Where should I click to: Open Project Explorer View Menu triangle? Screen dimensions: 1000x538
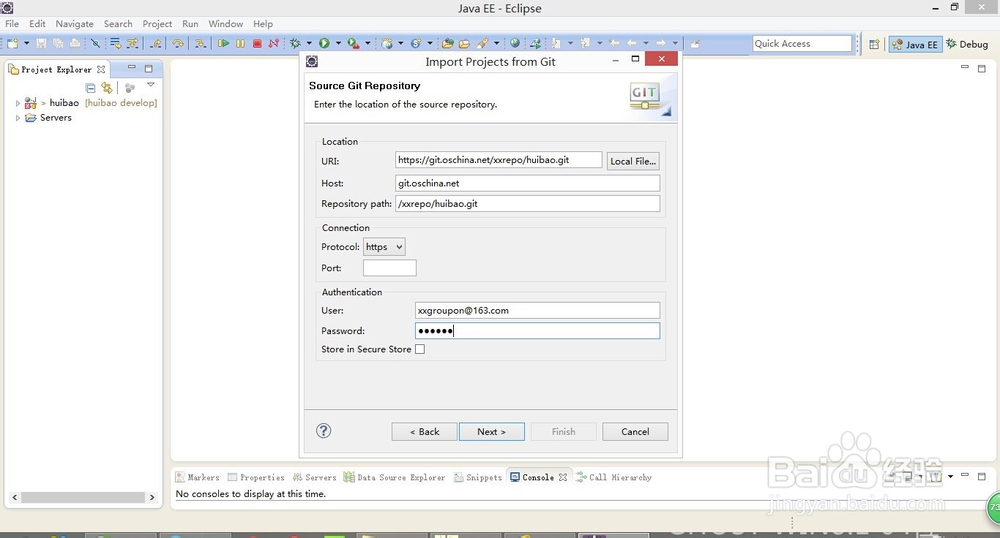coord(151,84)
